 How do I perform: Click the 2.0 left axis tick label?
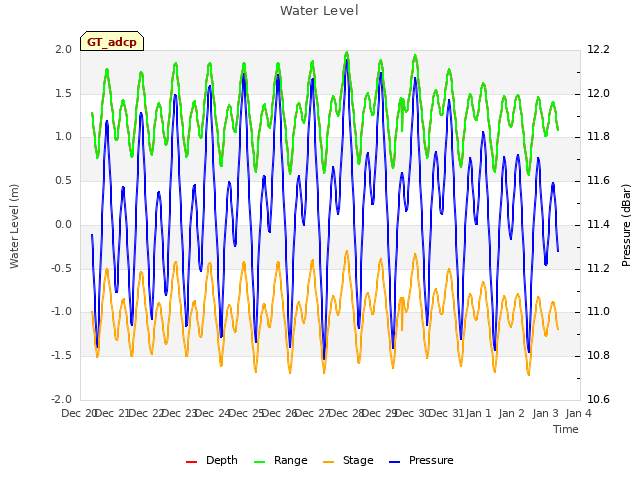(x=64, y=49)
